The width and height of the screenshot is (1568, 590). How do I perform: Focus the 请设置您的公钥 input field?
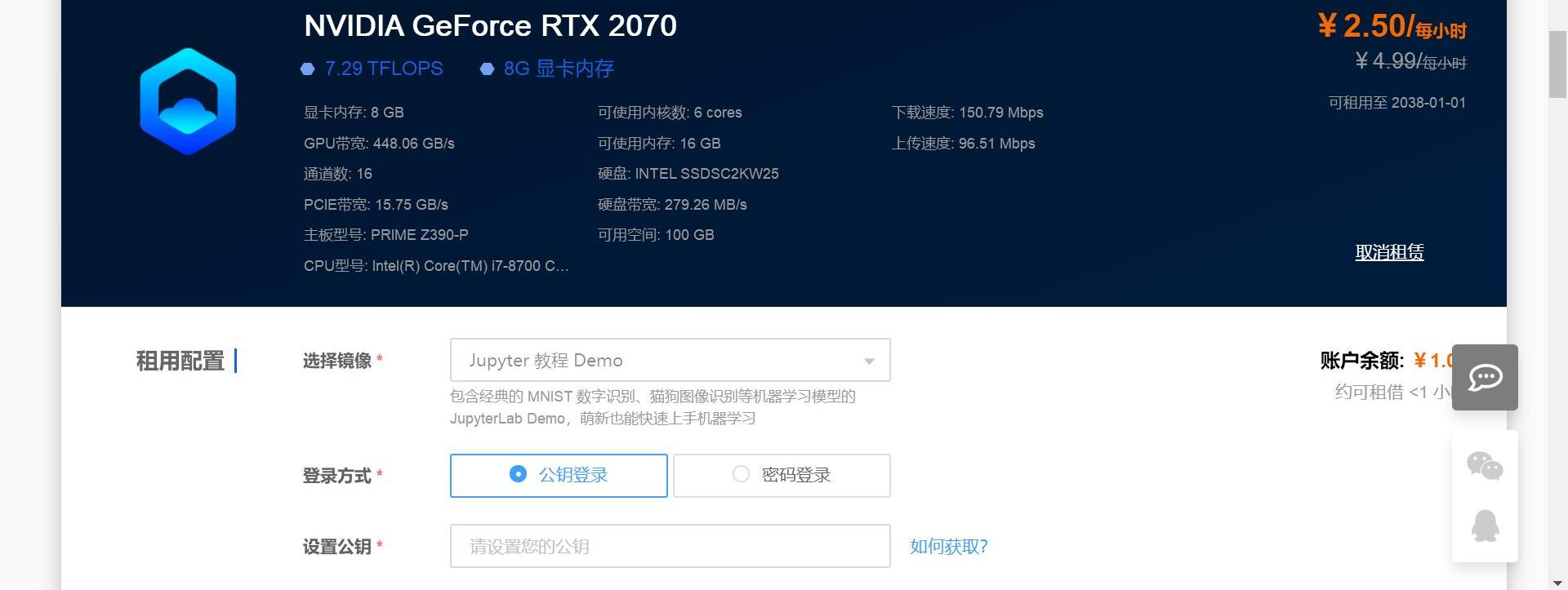(x=670, y=547)
